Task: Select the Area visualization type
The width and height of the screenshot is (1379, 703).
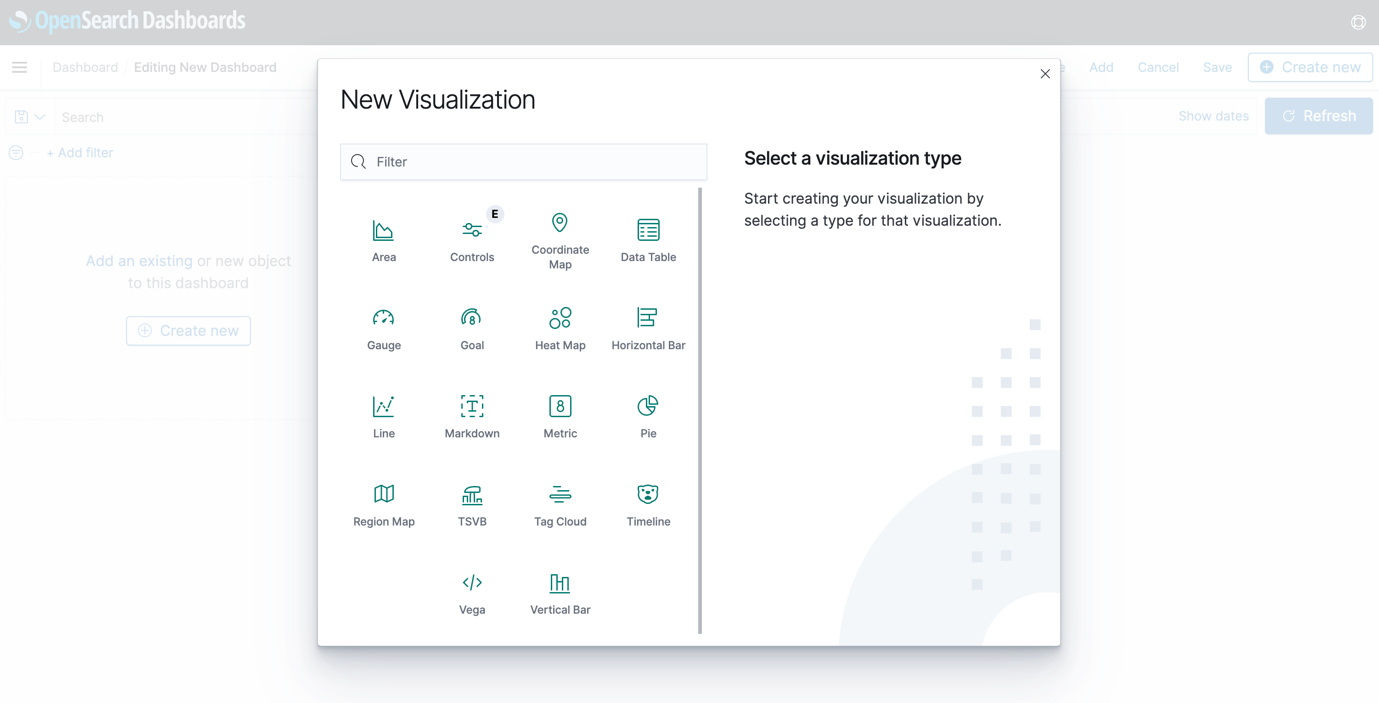Action: (384, 241)
